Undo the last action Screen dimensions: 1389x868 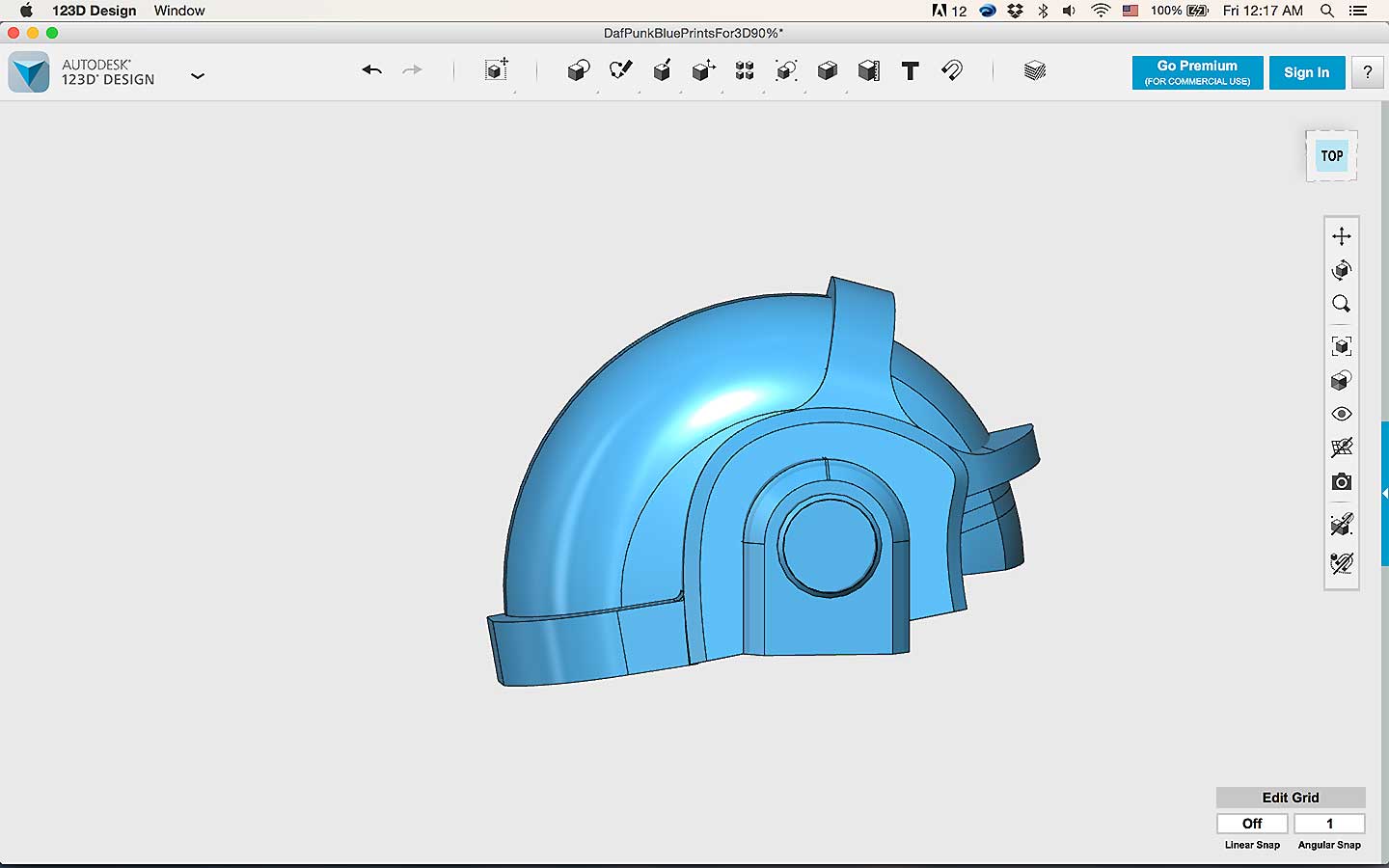[372, 70]
